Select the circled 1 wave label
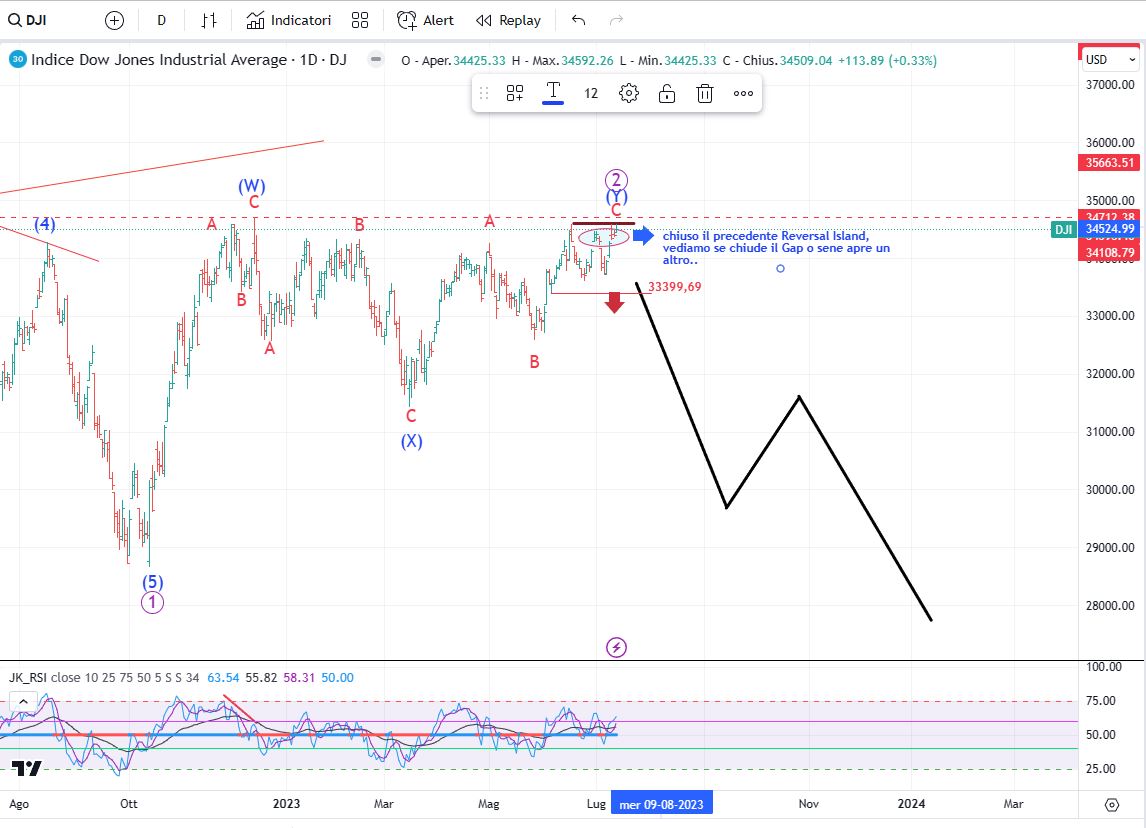 point(152,603)
